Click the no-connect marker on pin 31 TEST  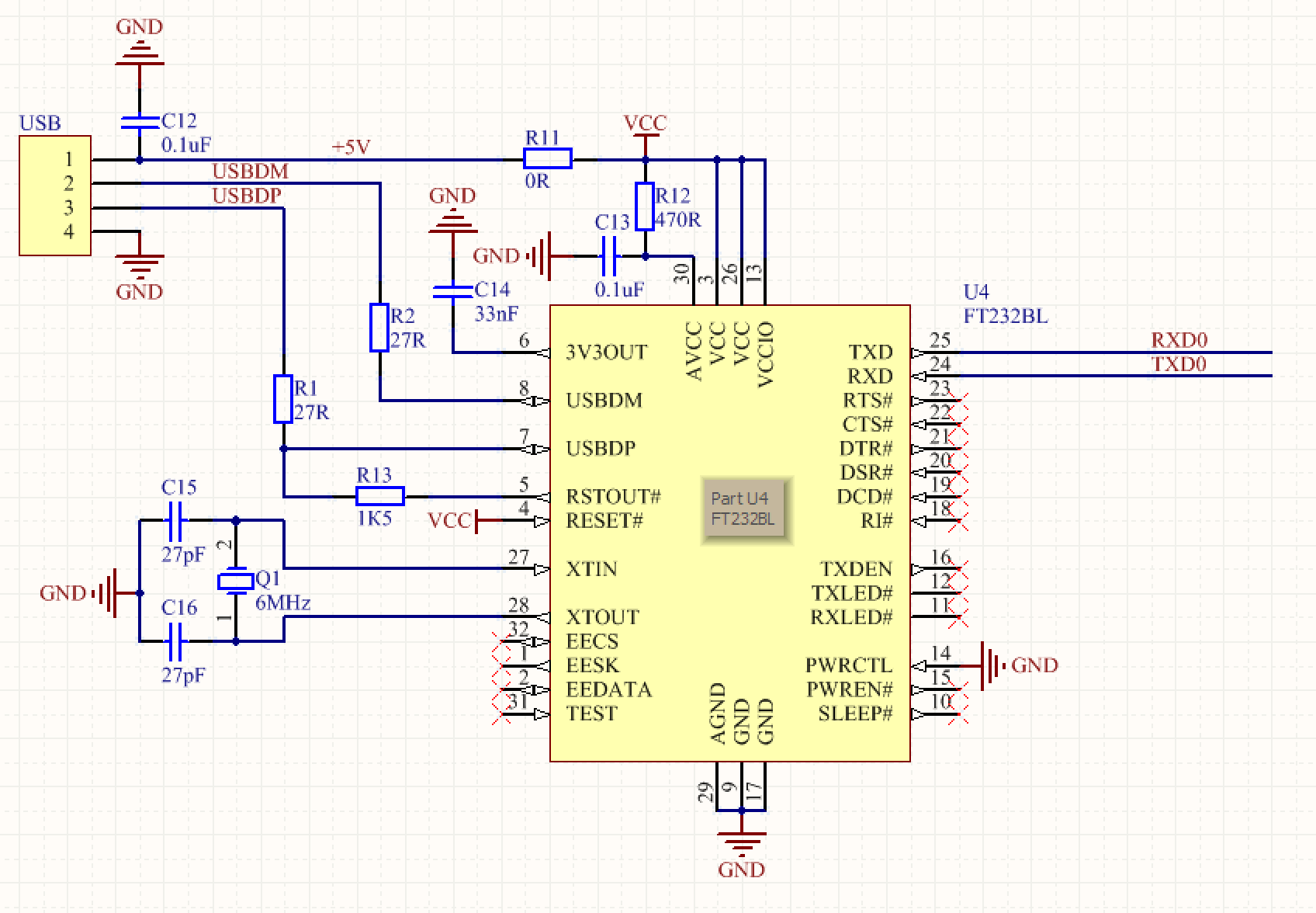point(502,713)
